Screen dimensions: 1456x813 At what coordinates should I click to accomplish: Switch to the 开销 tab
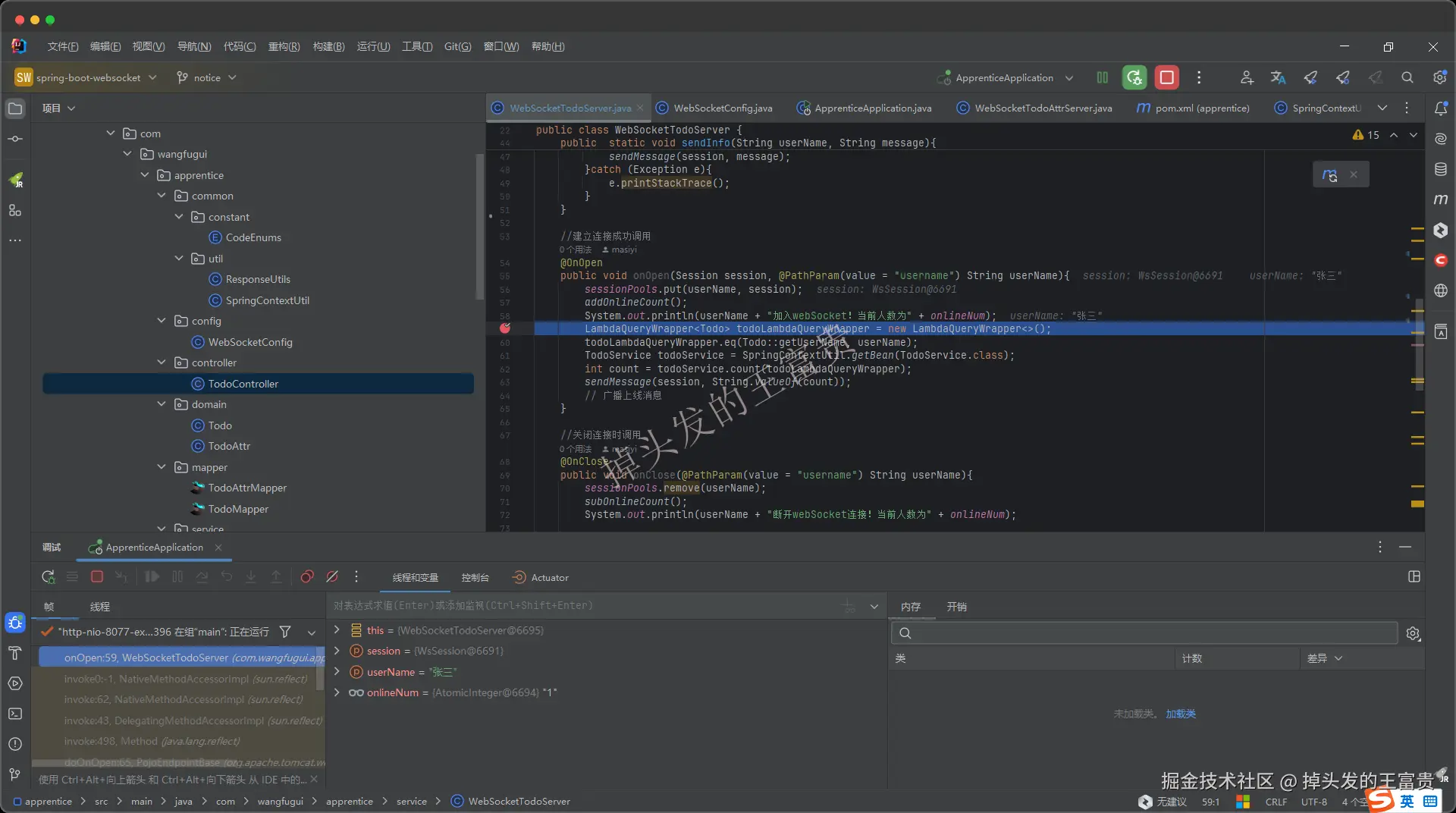[957, 607]
